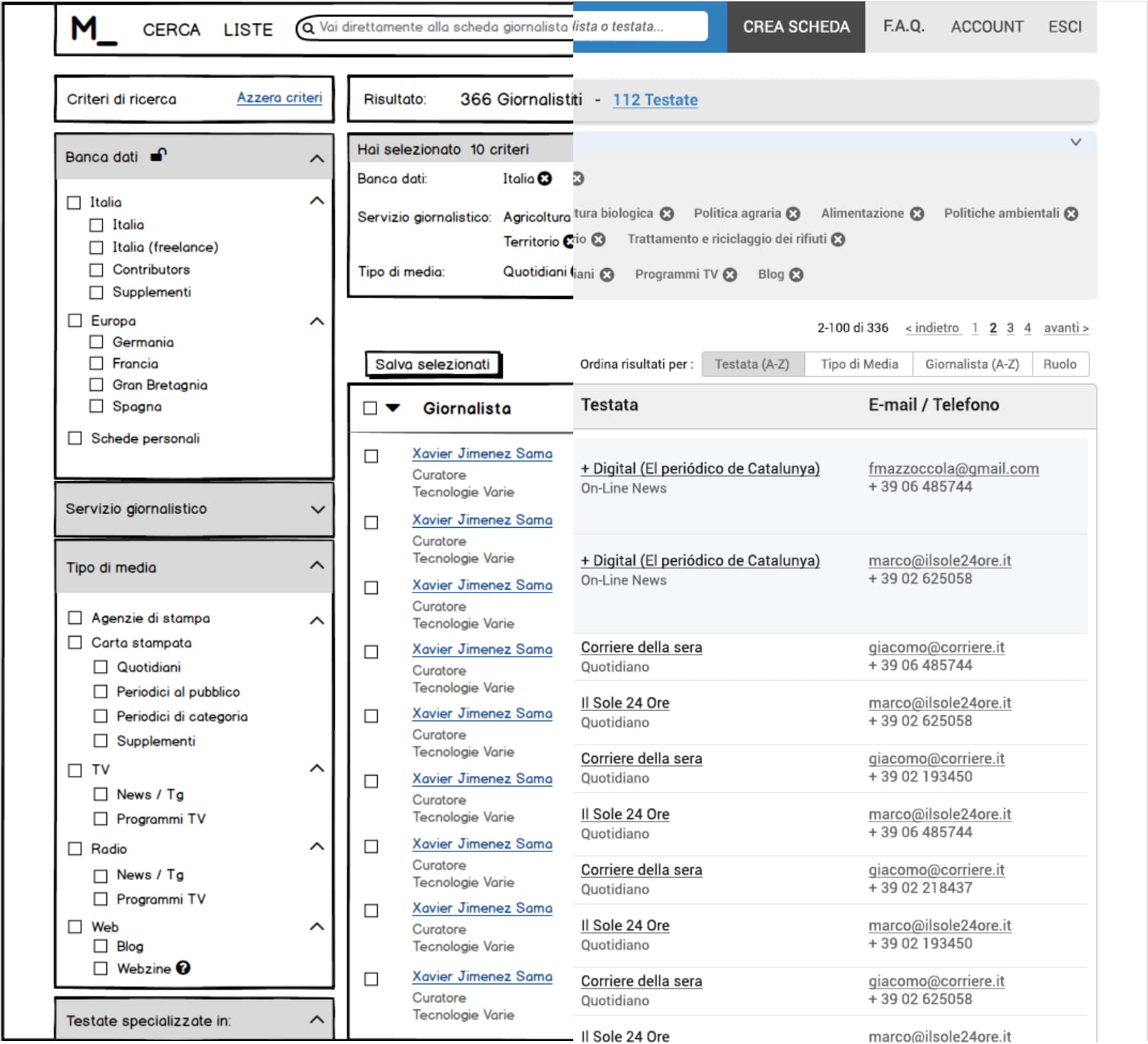Open the F.A.Q. page

[903, 26]
